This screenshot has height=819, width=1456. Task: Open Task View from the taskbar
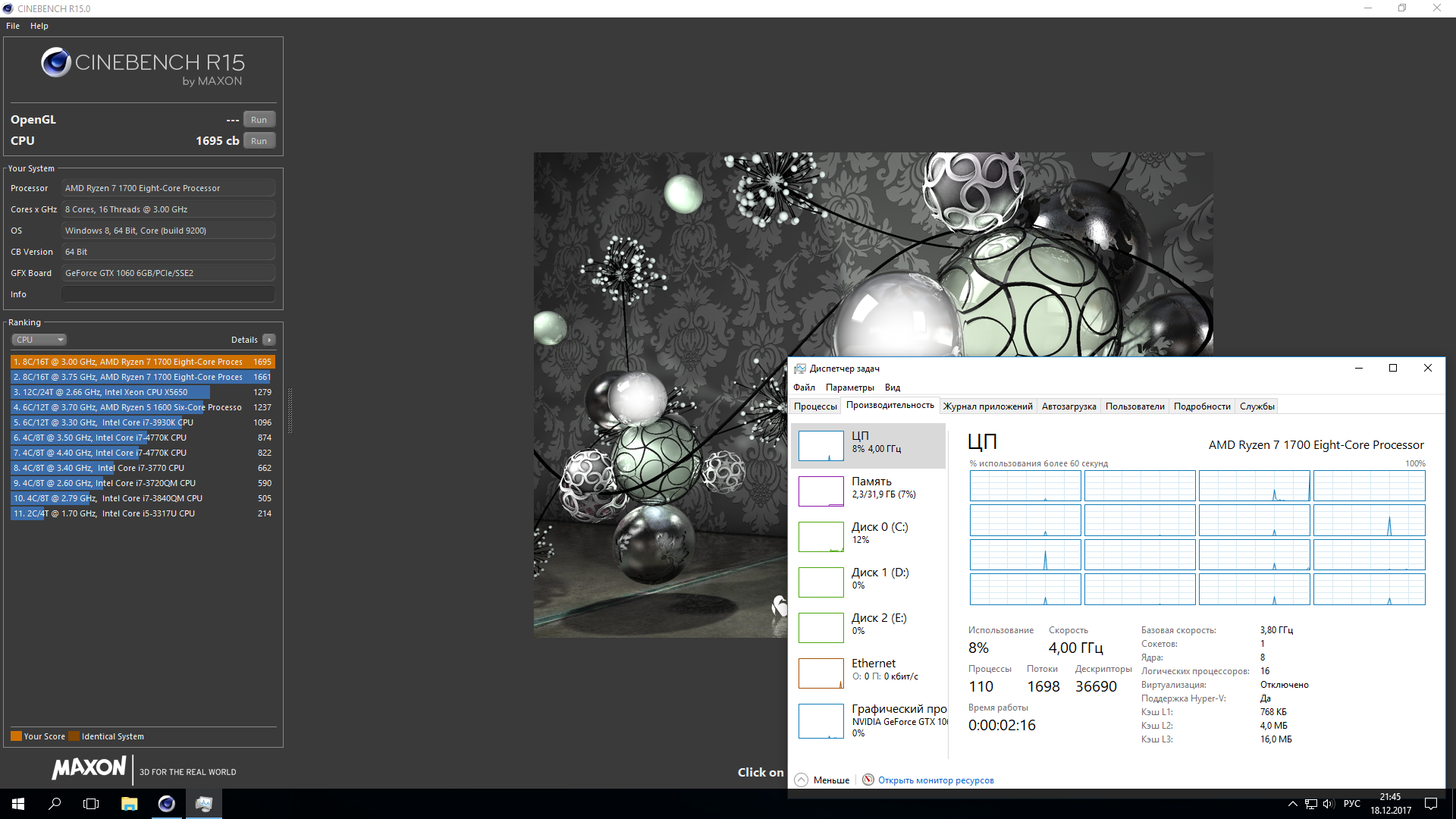(91, 804)
